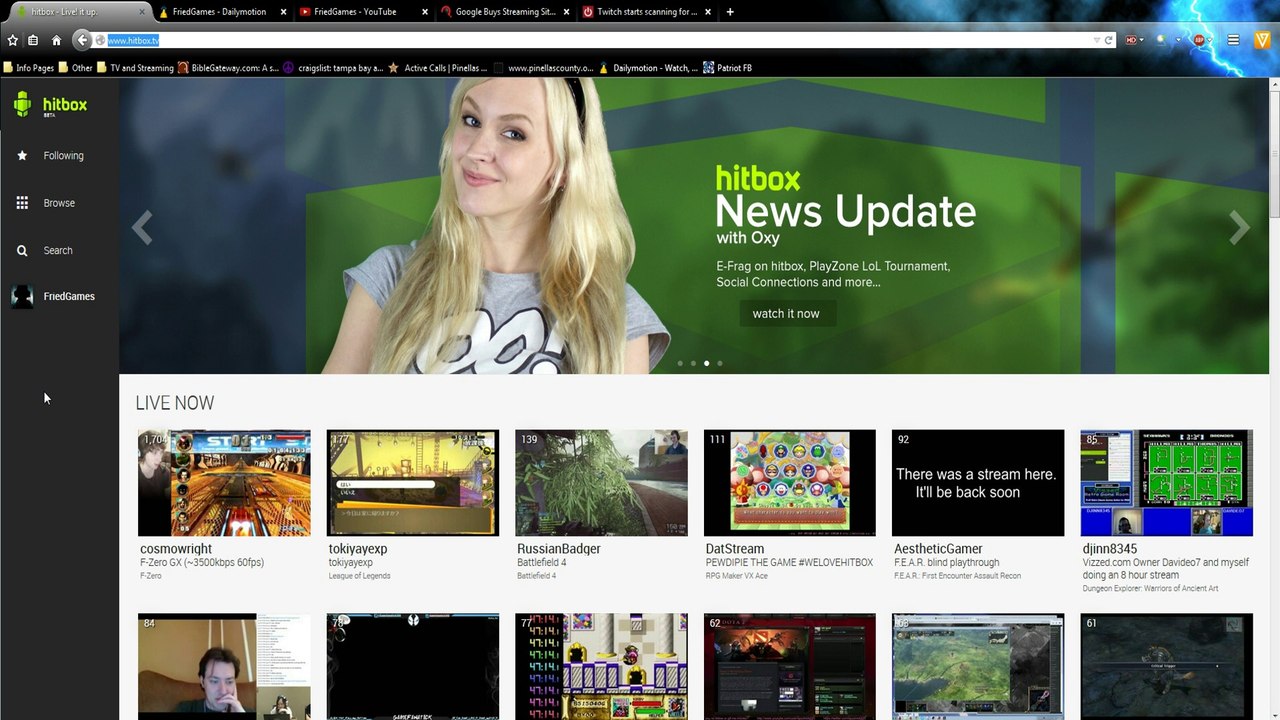Click the Search magnifier icon in sidebar
Image resolution: width=1280 pixels, height=720 pixels.
pyautogui.click(x=22, y=251)
